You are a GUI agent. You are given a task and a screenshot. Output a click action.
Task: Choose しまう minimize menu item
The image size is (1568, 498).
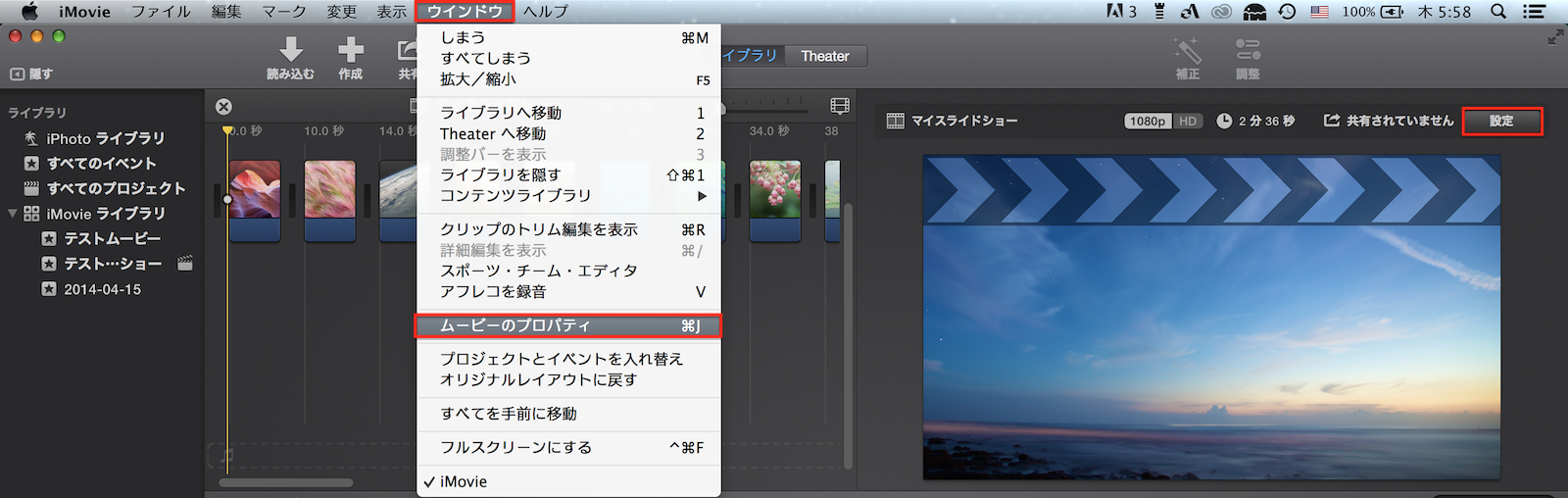point(568,37)
